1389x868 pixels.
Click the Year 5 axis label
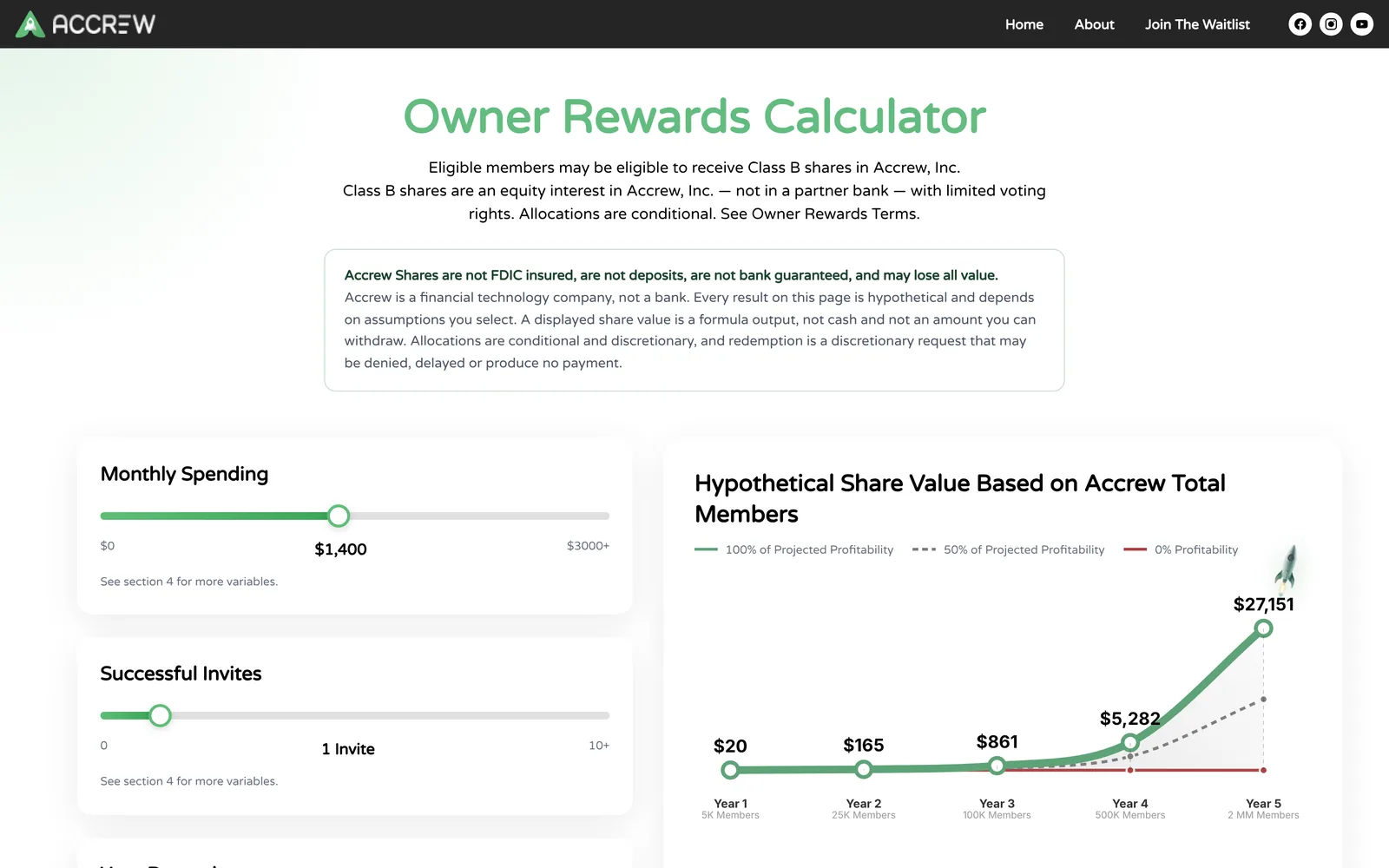(1263, 804)
